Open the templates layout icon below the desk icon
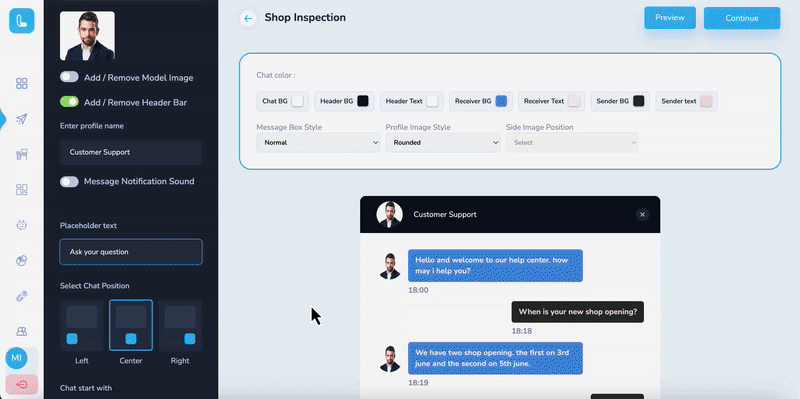This screenshot has height=399, width=800. coord(21,190)
